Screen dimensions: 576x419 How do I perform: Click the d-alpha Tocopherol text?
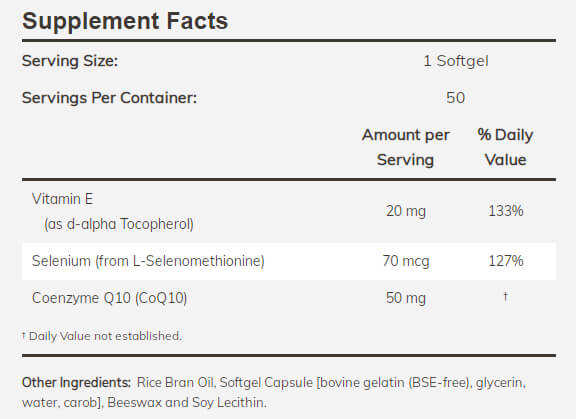coord(130,224)
